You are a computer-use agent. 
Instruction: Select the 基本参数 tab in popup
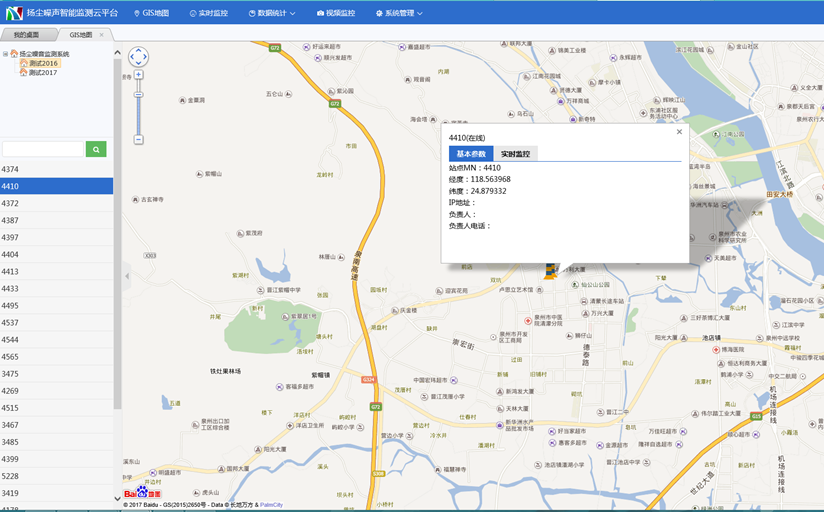(471, 154)
